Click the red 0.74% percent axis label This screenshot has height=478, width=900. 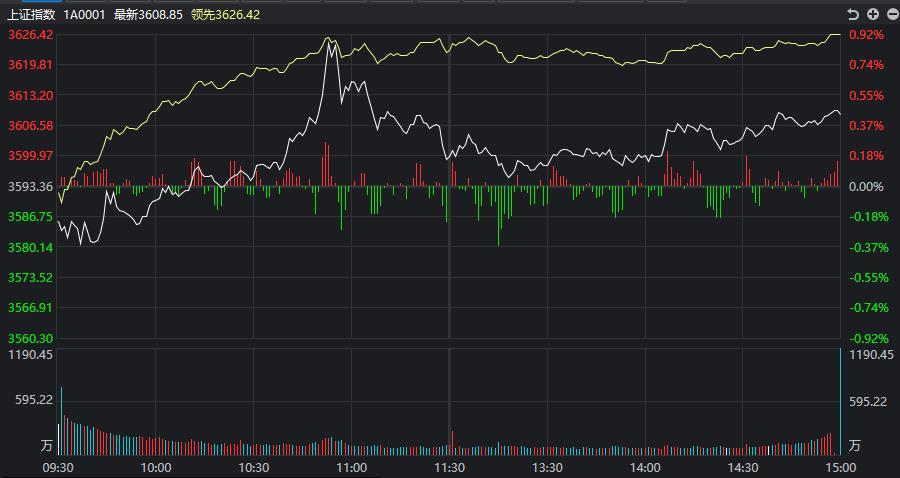pos(867,65)
